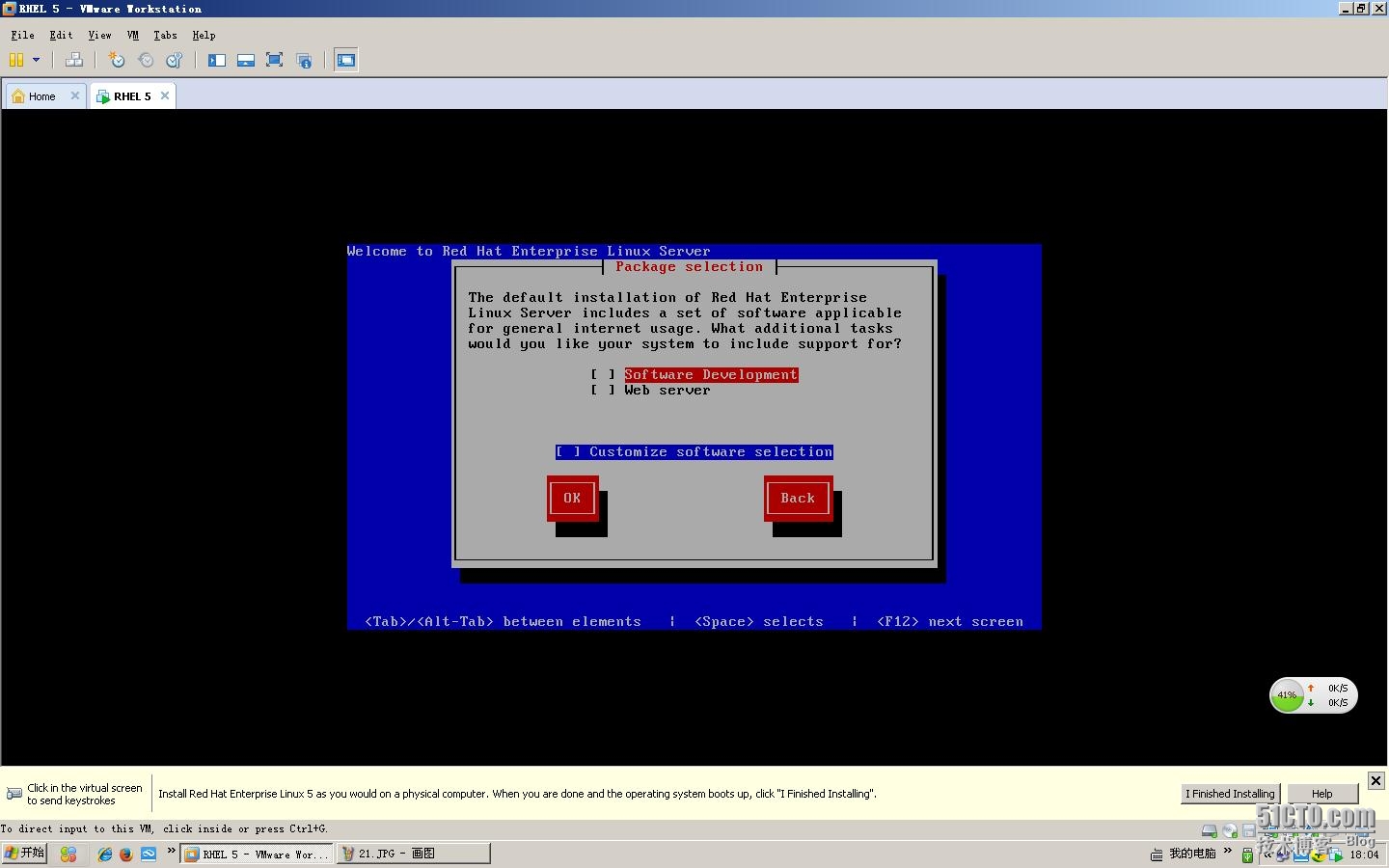Open the power options dropdown arrow
The image size is (1389, 868).
(x=37, y=60)
